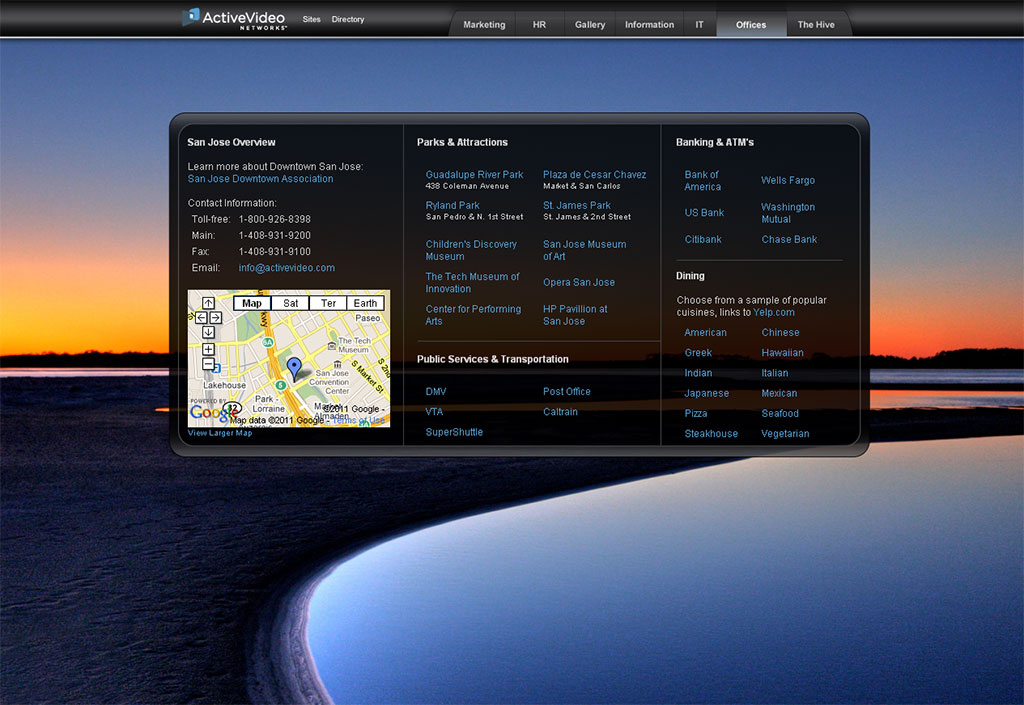The image size is (1024, 705).
Task: Visit the Ryland Park link
Action: 453,206
